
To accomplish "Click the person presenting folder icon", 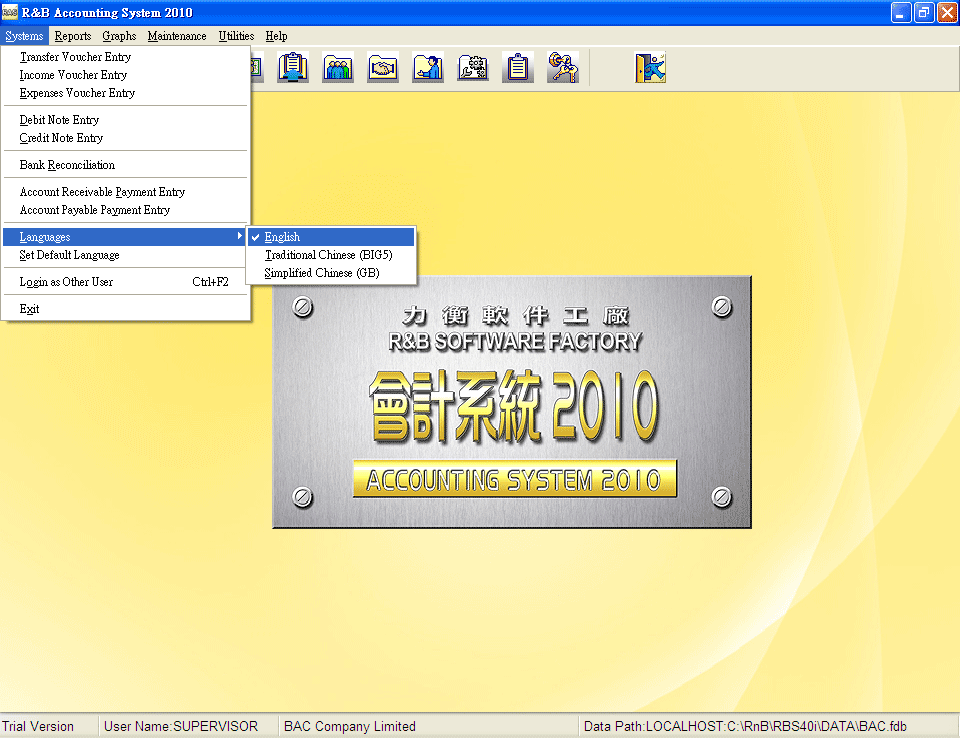I will coord(428,67).
